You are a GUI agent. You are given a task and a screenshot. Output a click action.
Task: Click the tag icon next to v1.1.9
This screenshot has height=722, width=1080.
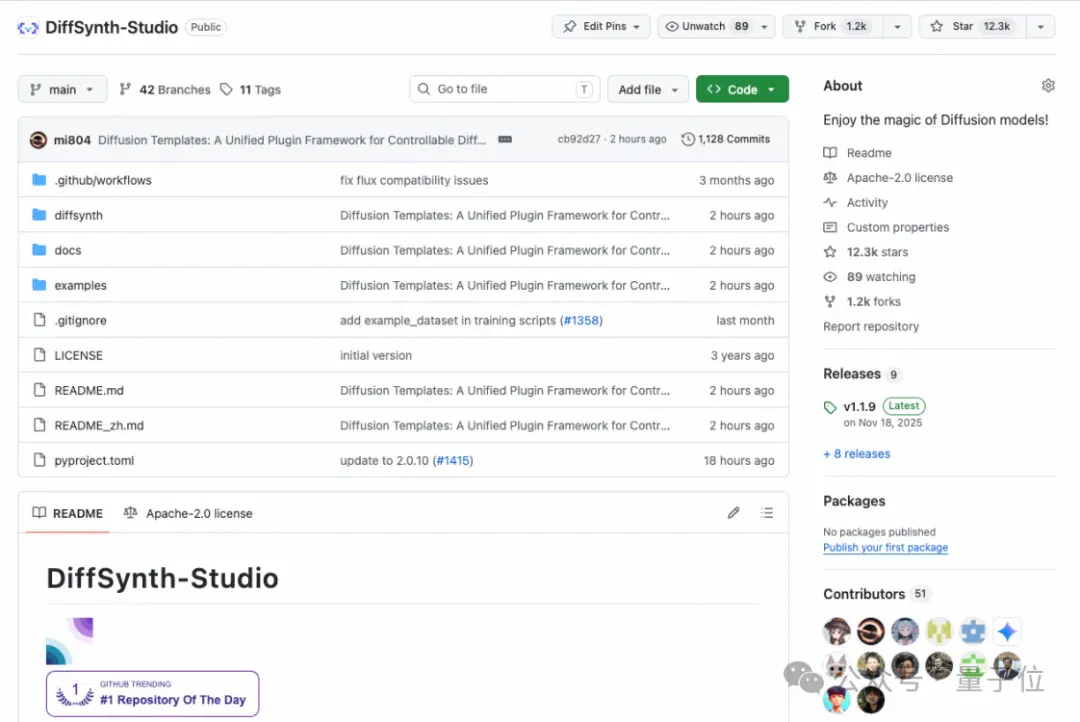(x=830, y=407)
